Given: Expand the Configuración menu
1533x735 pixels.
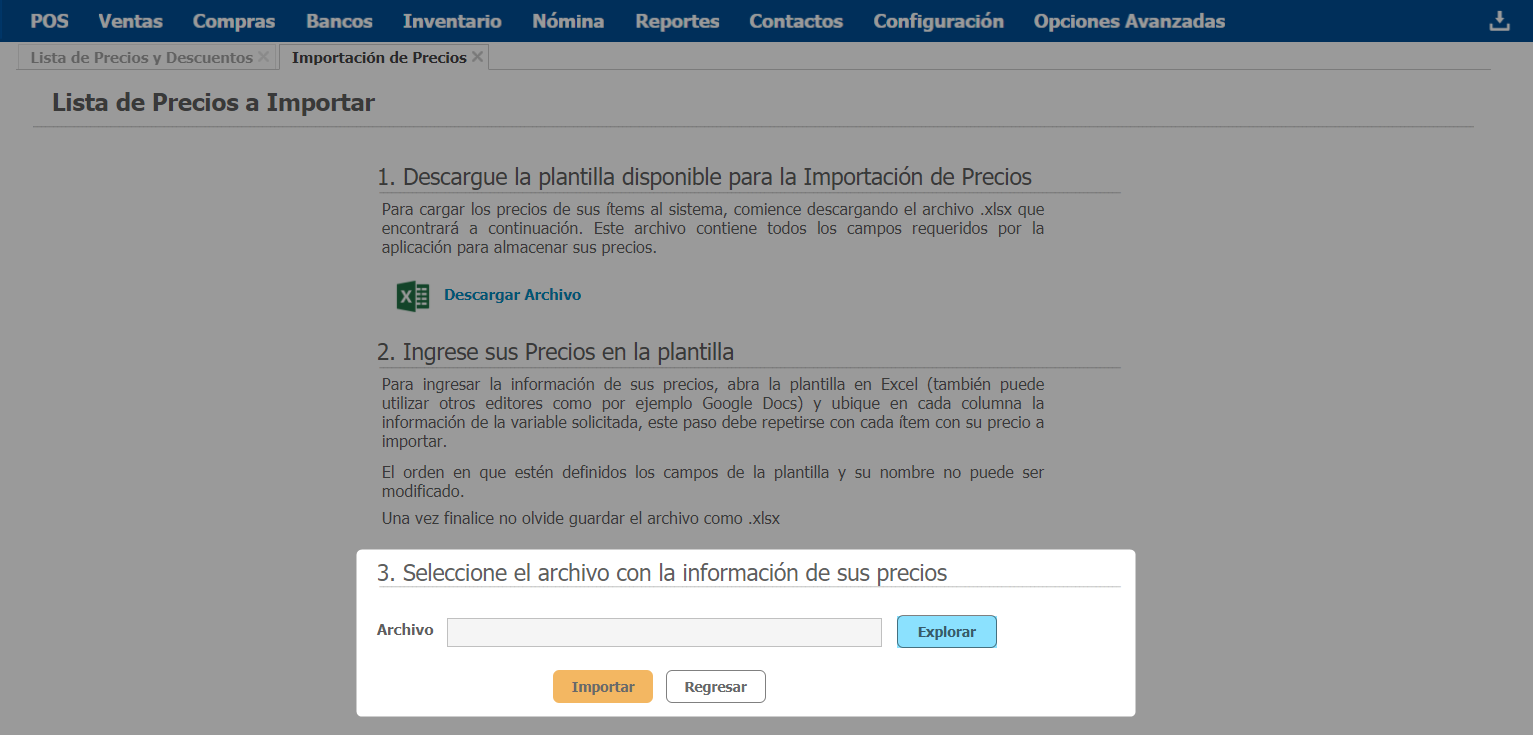Looking at the screenshot, I should tap(938, 21).
